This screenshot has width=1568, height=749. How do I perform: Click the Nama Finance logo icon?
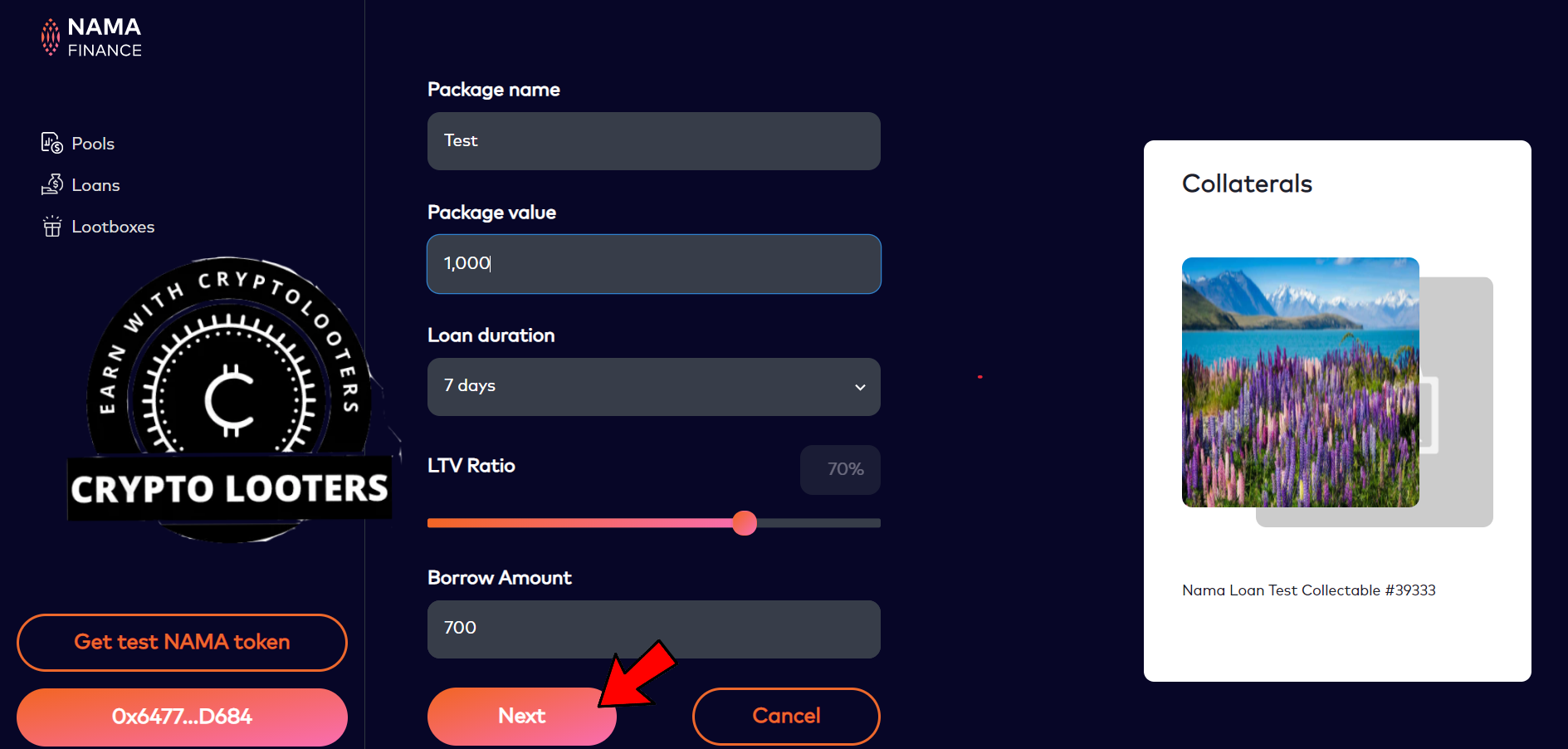(x=51, y=37)
